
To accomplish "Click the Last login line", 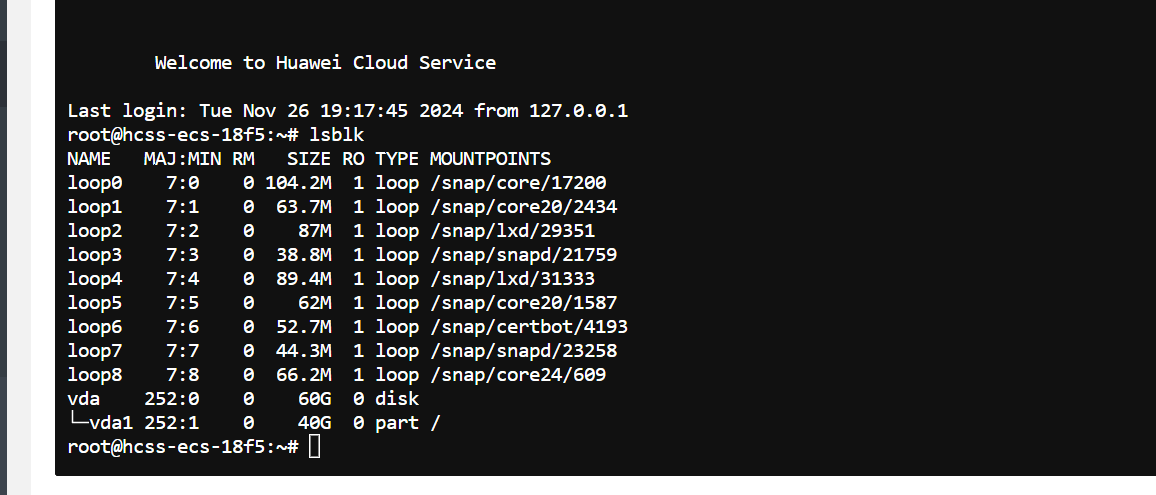I will 347,111.
